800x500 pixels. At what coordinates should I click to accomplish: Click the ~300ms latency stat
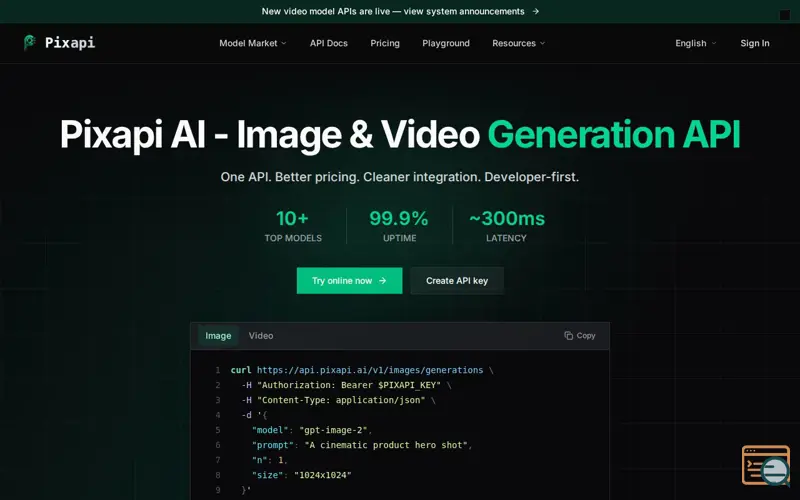pyautogui.click(x=507, y=226)
